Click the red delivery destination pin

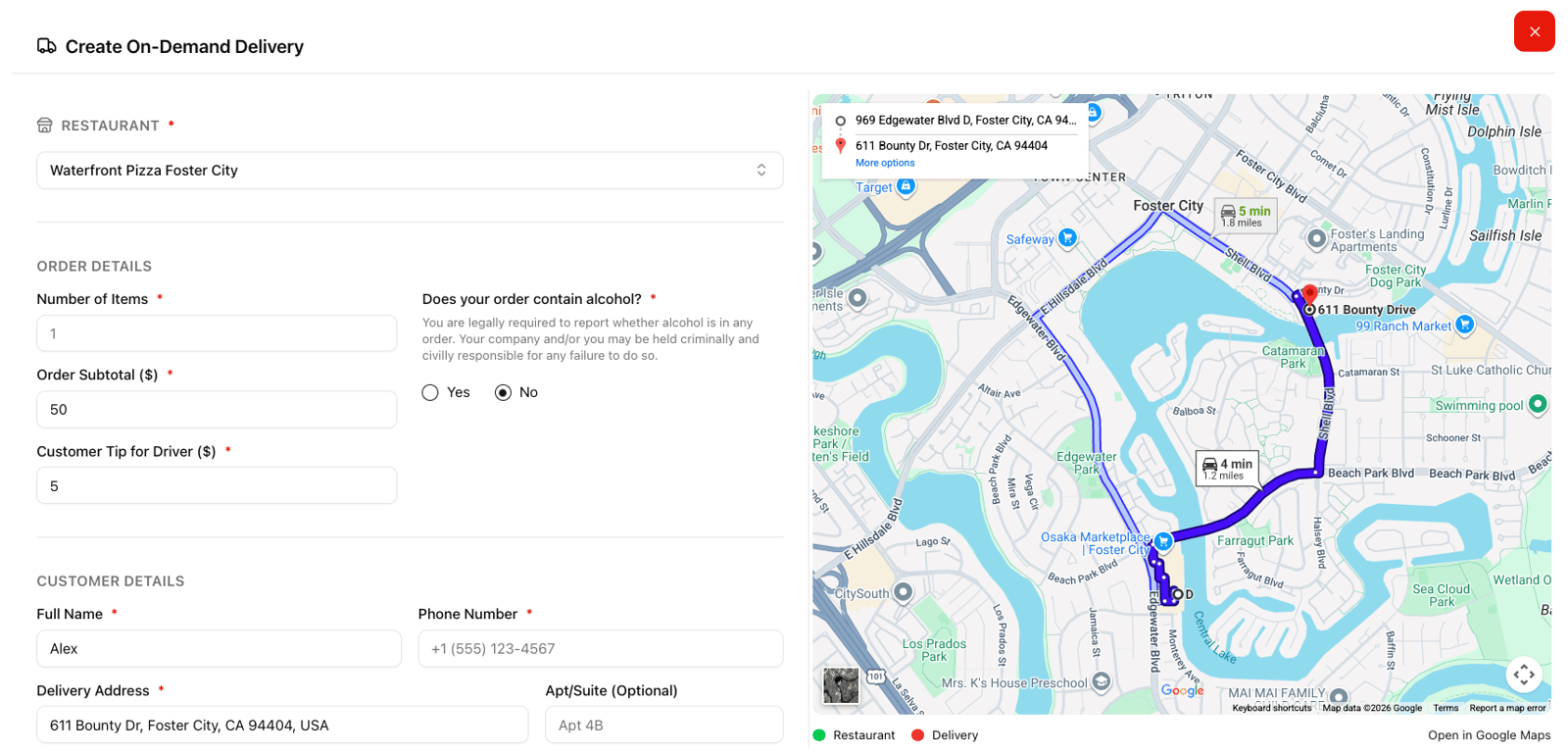(x=1309, y=296)
